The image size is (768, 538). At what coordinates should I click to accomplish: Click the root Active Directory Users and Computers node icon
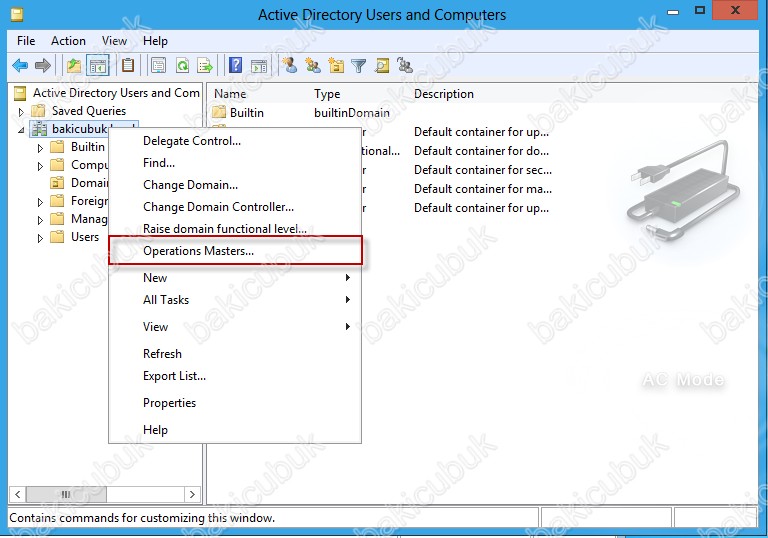point(20,93)
